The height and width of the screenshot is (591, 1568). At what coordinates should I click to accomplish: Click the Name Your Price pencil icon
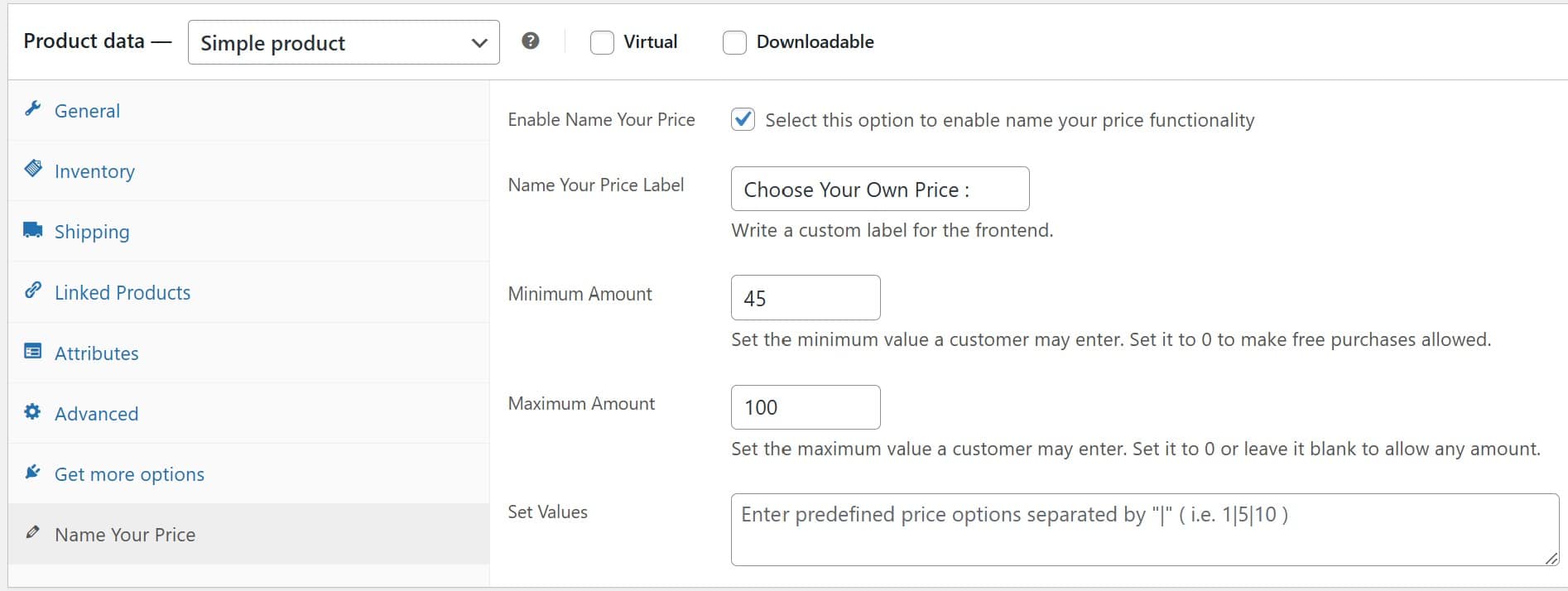pyautogui.click(x=32, y=532)
